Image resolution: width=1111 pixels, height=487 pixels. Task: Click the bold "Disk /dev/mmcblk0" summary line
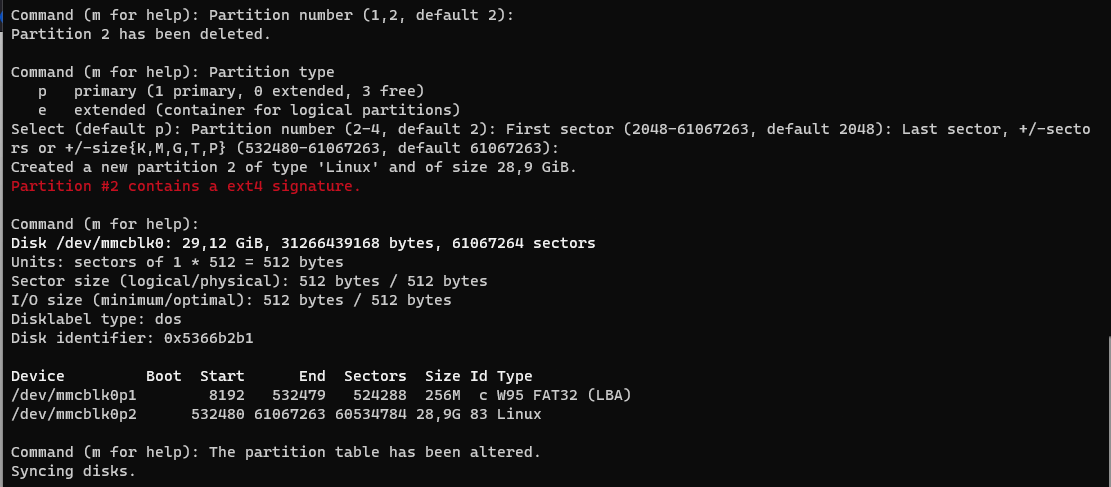pos(303,243)
